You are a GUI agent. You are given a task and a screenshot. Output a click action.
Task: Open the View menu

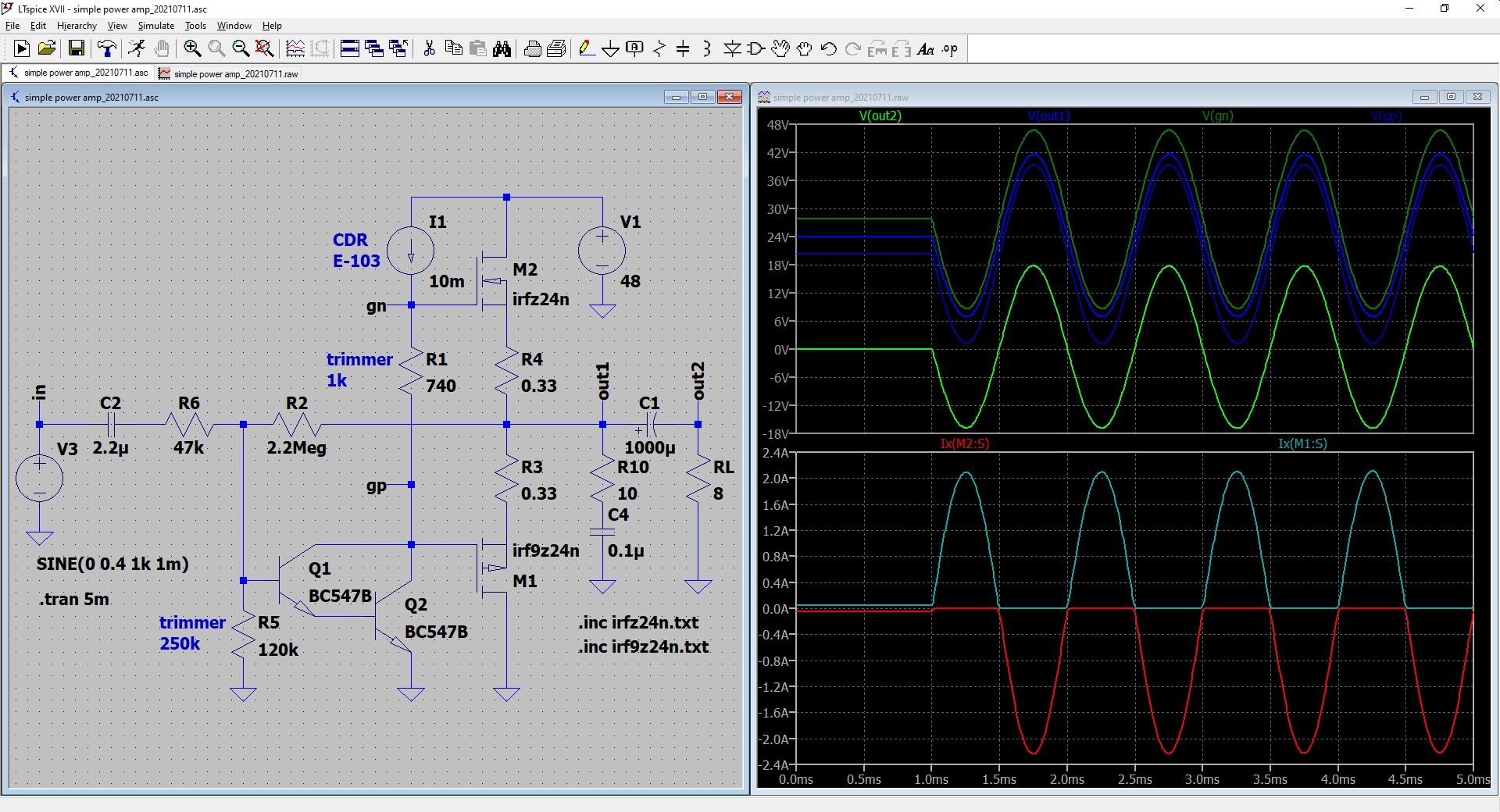(x=117, y=26)
